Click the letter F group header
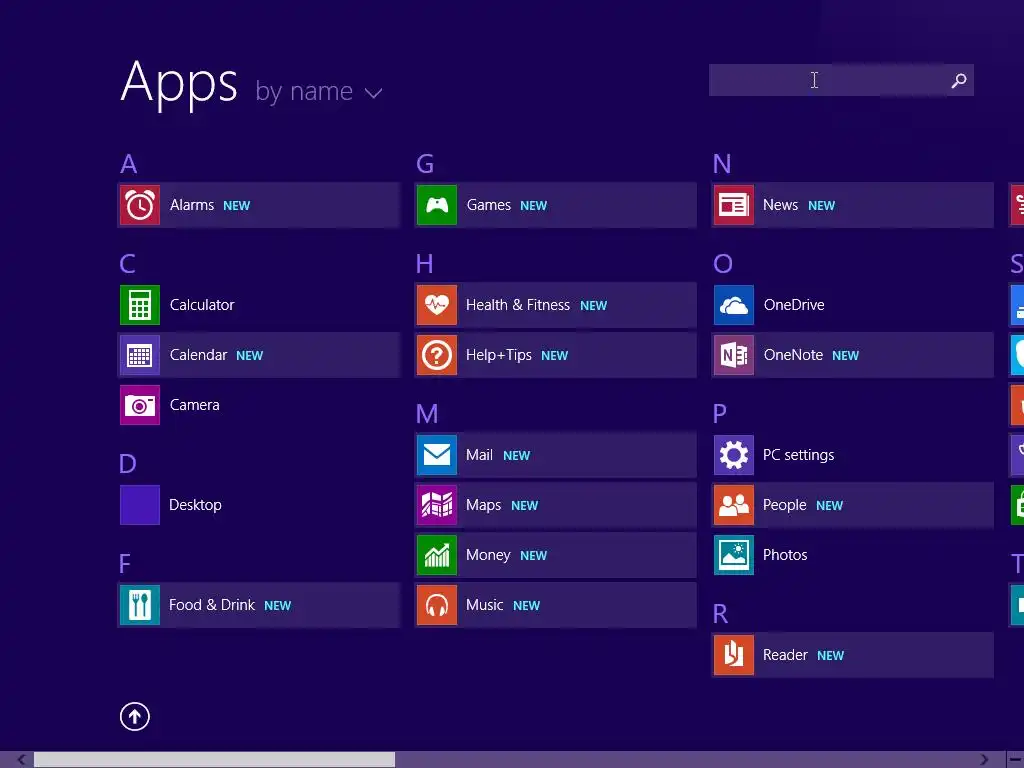The image size is (1024, 768). [x=125, y=564]
